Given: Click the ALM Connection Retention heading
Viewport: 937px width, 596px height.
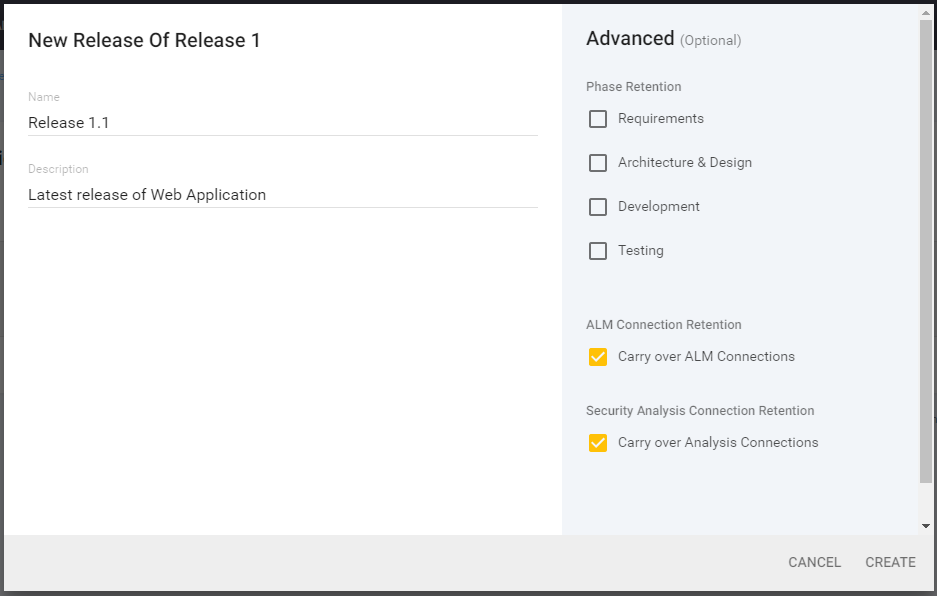Looking at the screenshot, I should 663,324.
